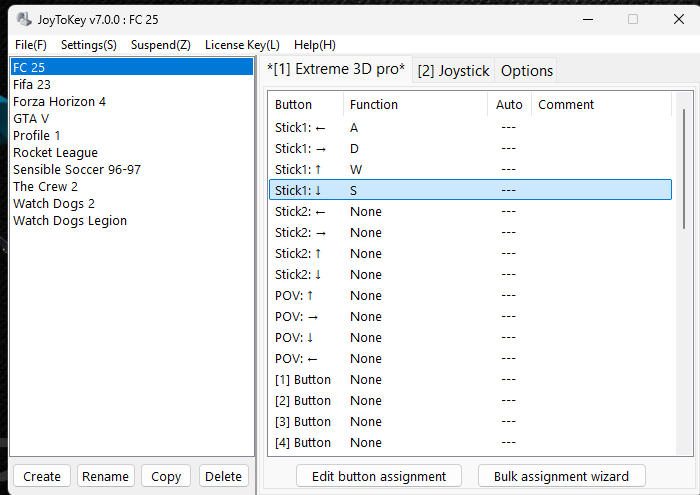Select the Stick2 right arrow row

(471, 233)
